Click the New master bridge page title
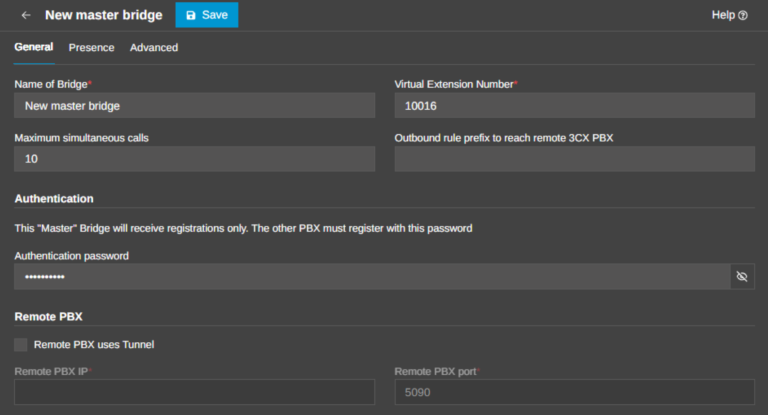 (x=104, y=15)
